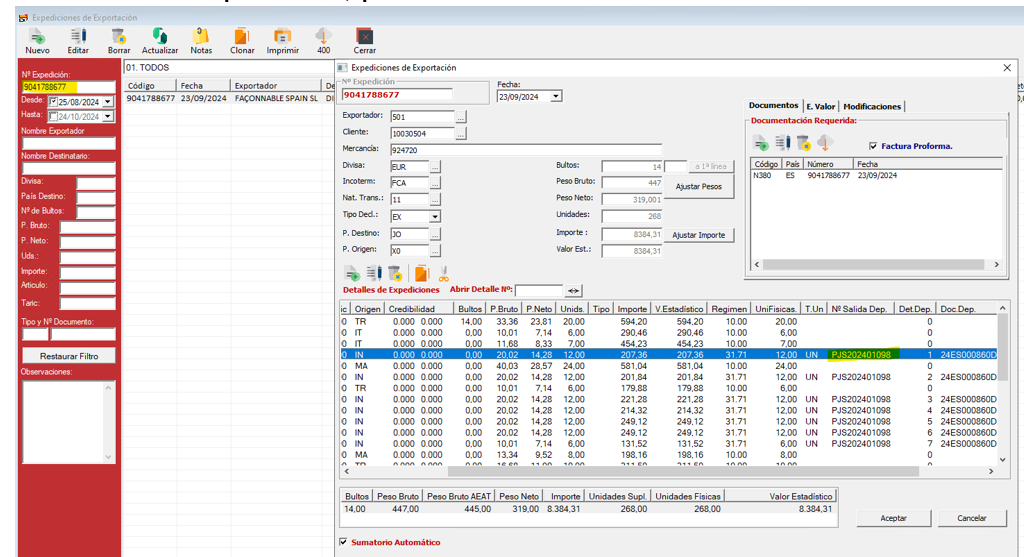Click the scissors icon above Detalles de Expediciones
1024x557 pixels.
pyautogui.click(x=443, y=273)
